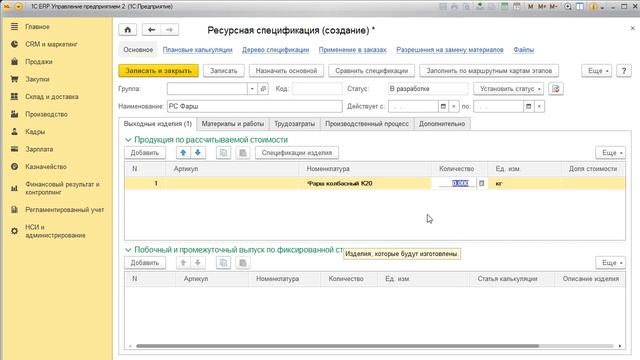Open the Группа field's open-item icon
The height and width of the screenshot is (360, 640).
(263, 89)
